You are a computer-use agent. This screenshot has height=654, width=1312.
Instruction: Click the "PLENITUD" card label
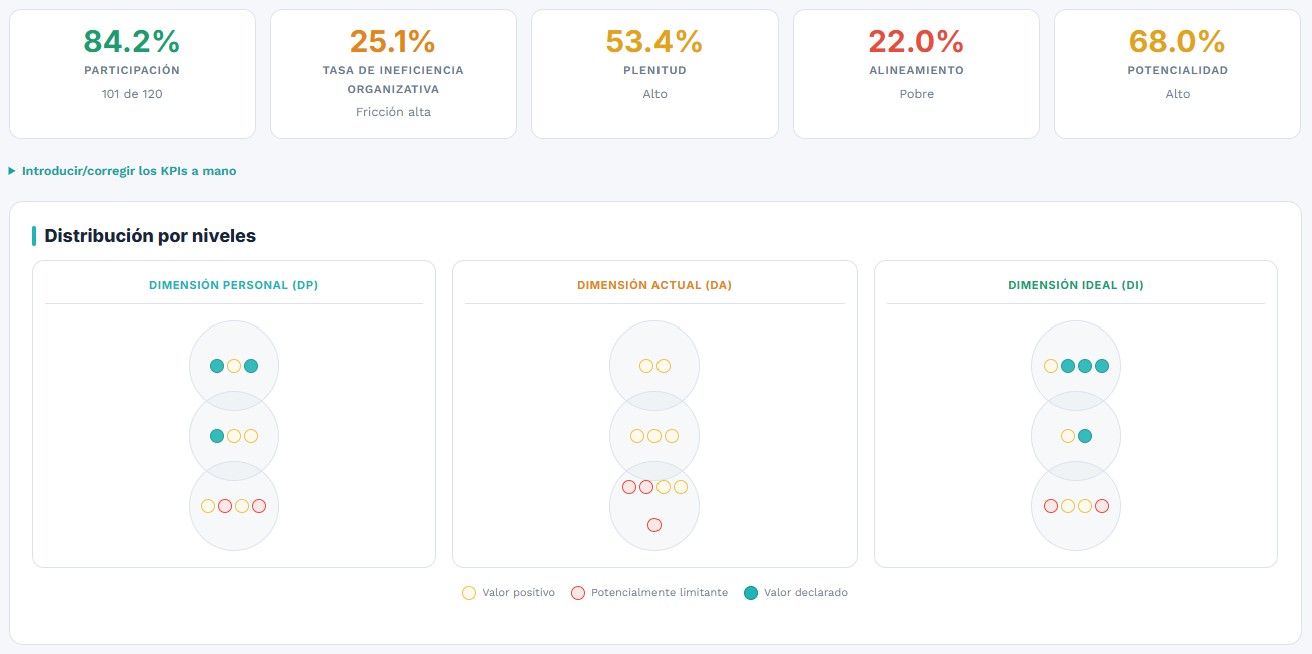pyautogui.click(x=654, y=71)
